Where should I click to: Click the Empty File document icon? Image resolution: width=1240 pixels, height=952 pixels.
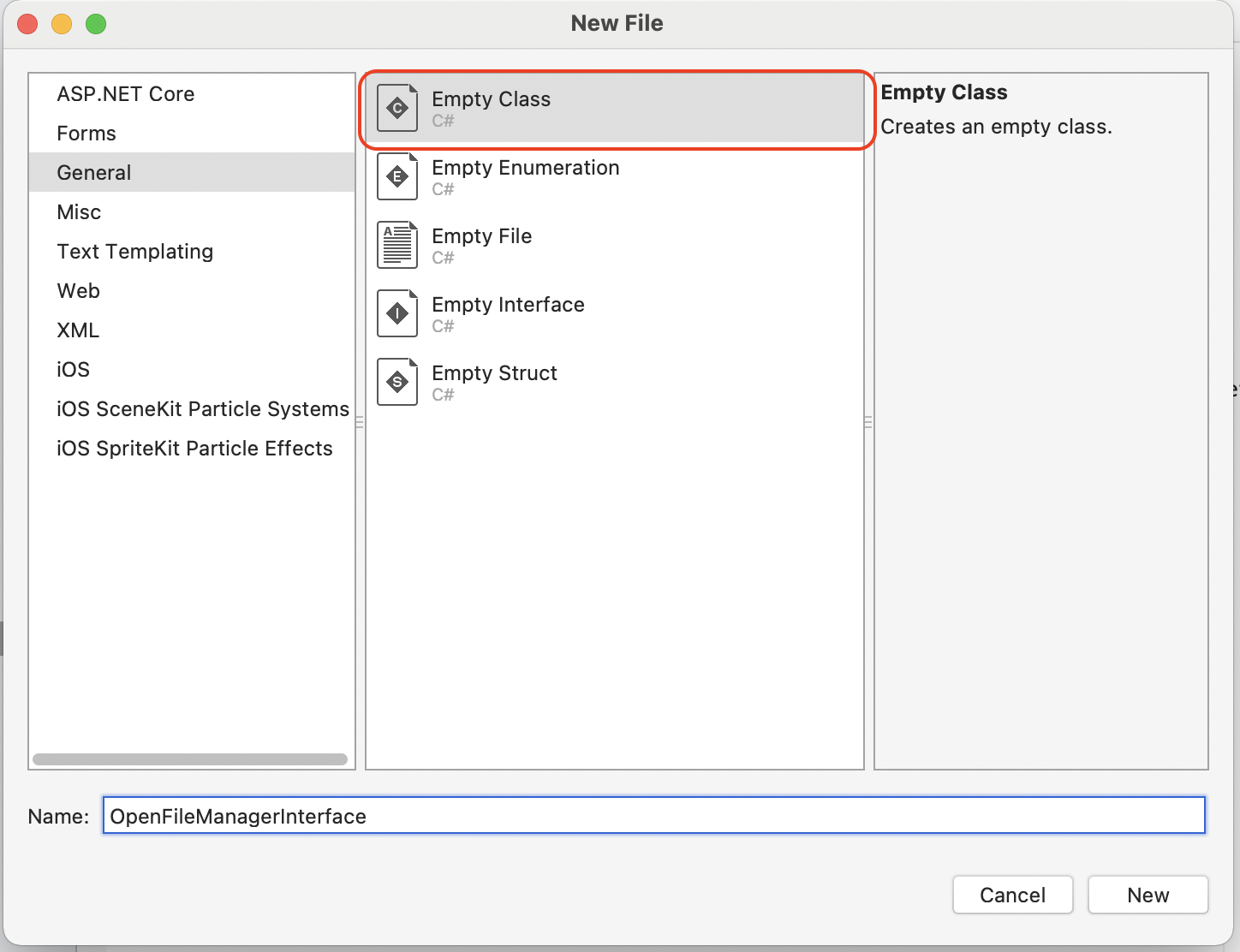pyautogui.click(x=397, y=245)
